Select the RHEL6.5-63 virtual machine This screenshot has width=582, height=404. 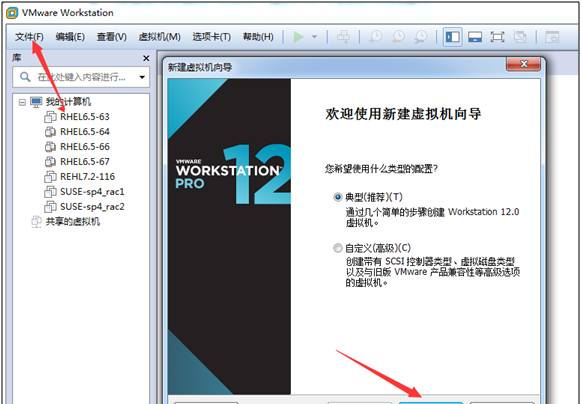tap(85, 117)
